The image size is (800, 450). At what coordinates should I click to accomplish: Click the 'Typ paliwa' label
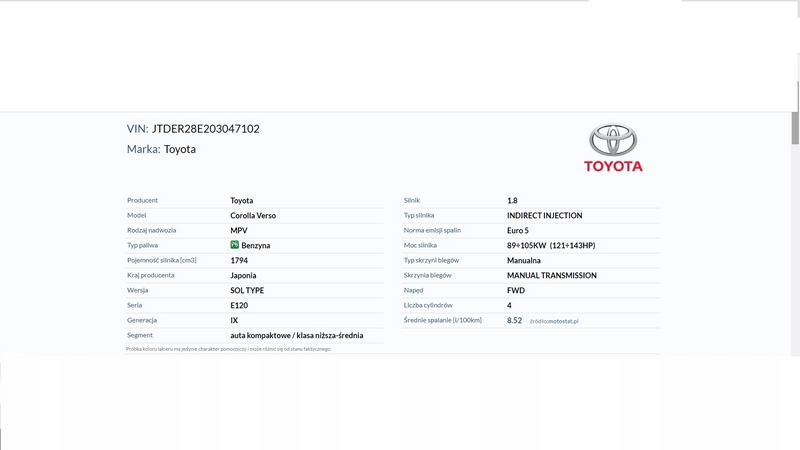coord(142,245)
